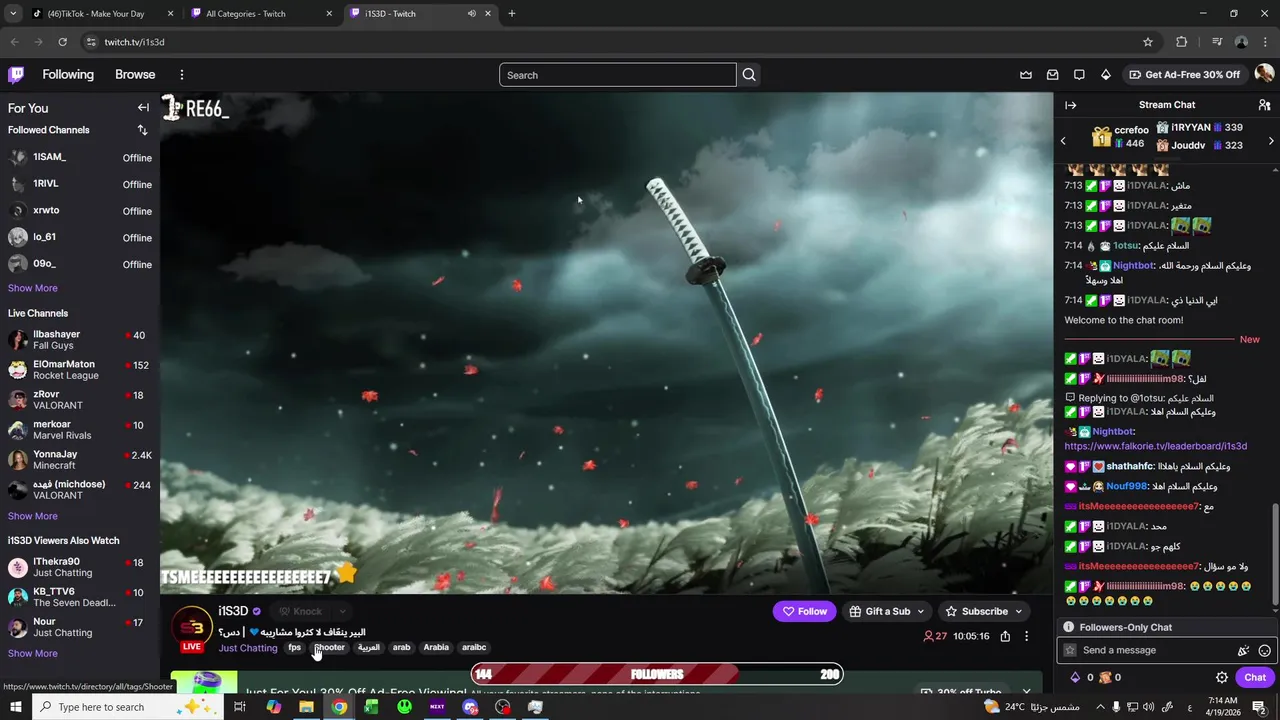Close the 30% off Turbo banner

coord(1026,691)
